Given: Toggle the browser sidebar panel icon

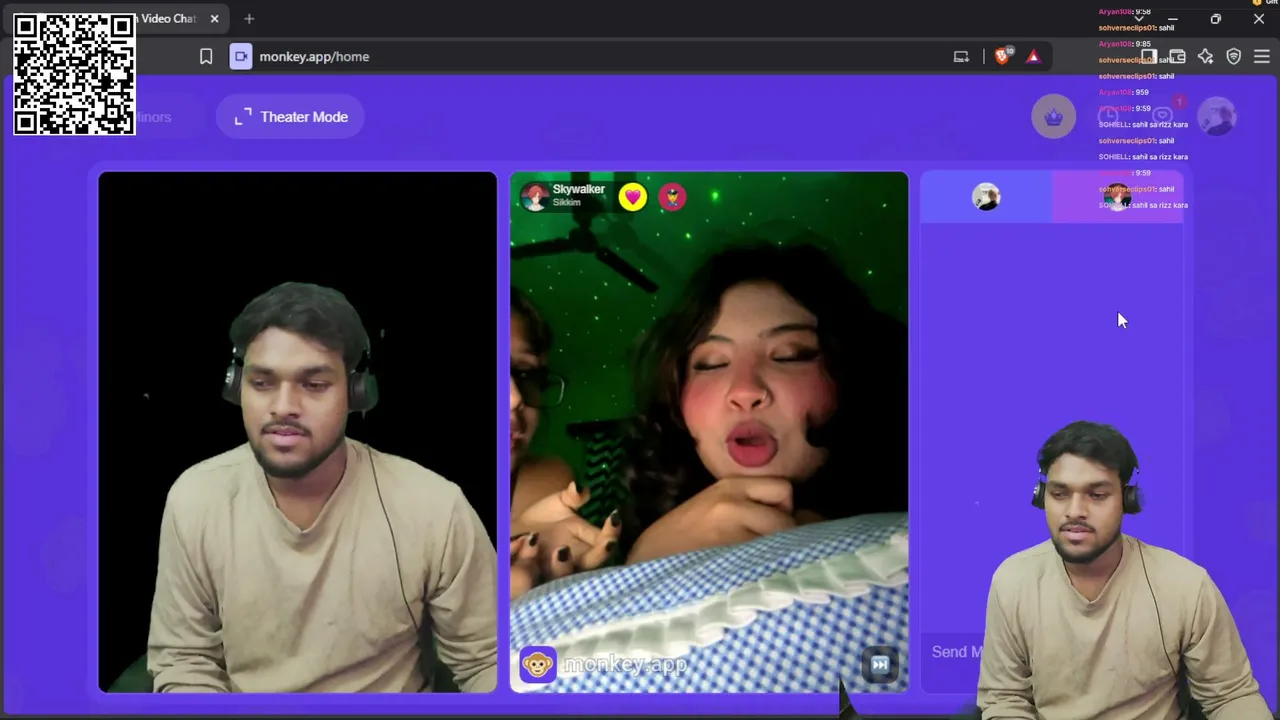Looking at the screenshot, I should [x=1149, y=57].
